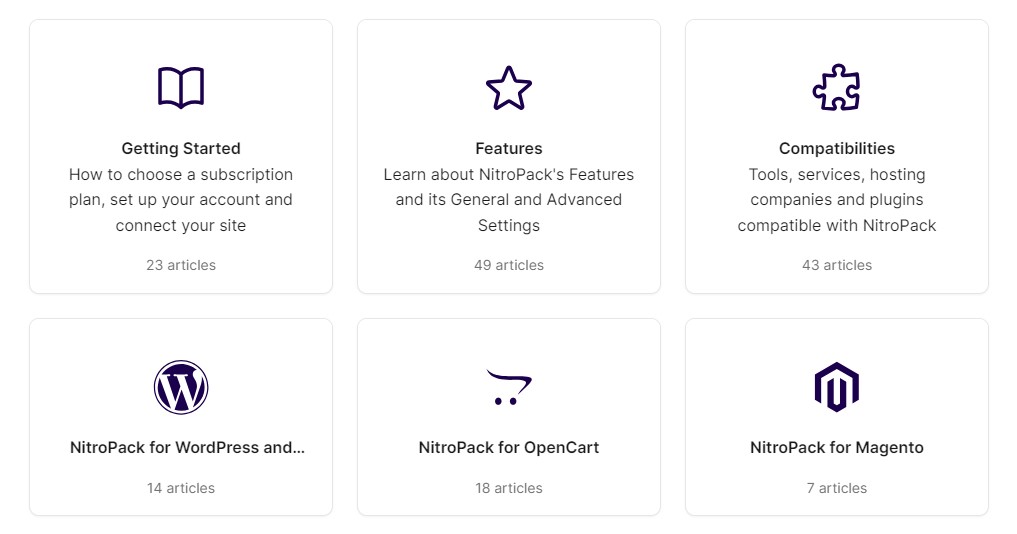Image resolution: width=1017 pixels, height=534 pixels.
Task: Click the open book icon
Action: [181, 88]
